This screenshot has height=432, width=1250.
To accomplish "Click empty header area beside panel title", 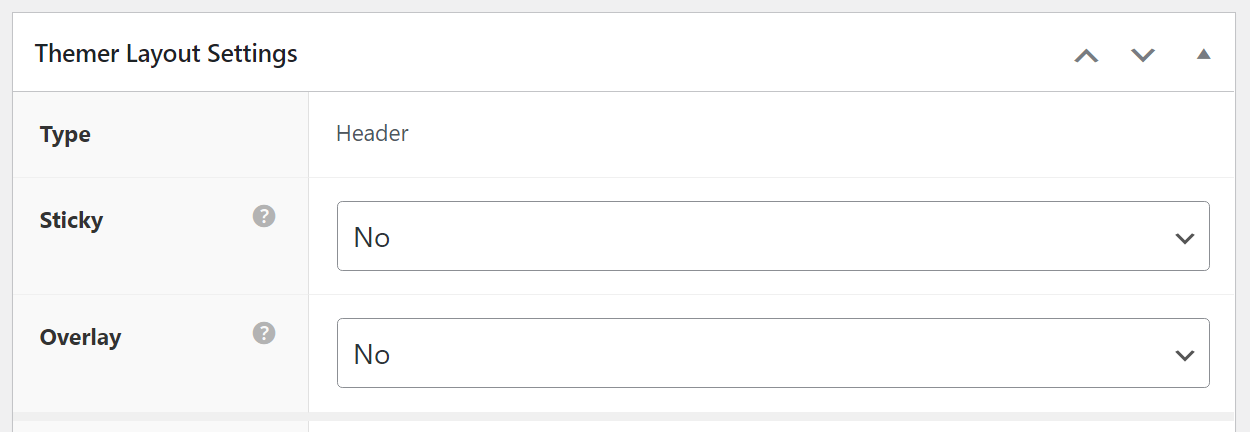I will pos(680,54).
